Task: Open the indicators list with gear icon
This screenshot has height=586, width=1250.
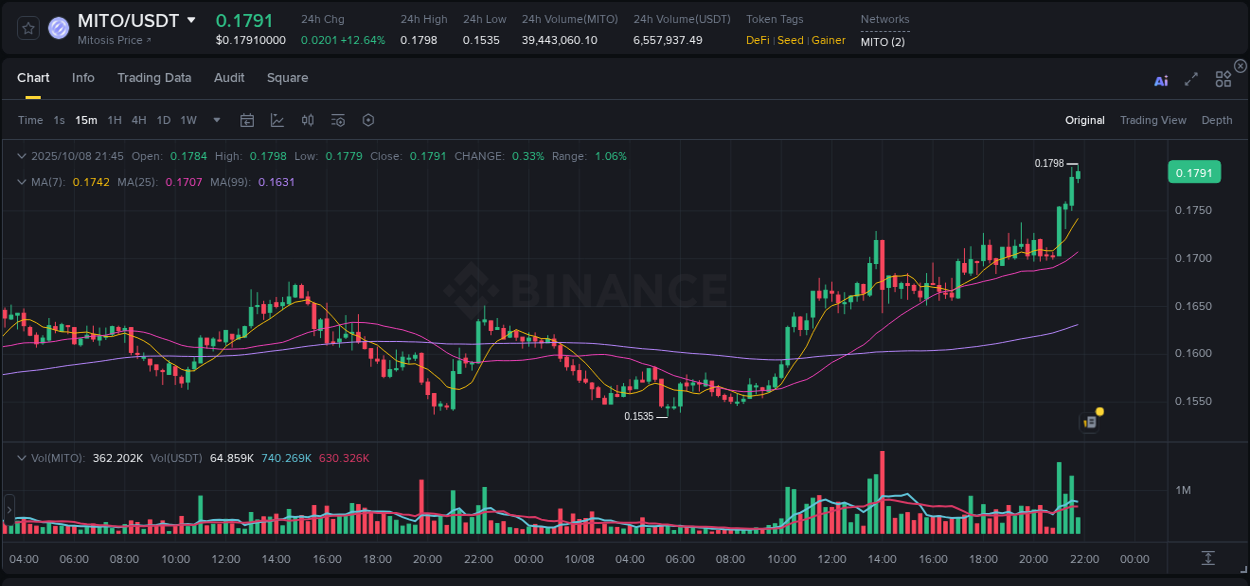Action: point(337,120)
